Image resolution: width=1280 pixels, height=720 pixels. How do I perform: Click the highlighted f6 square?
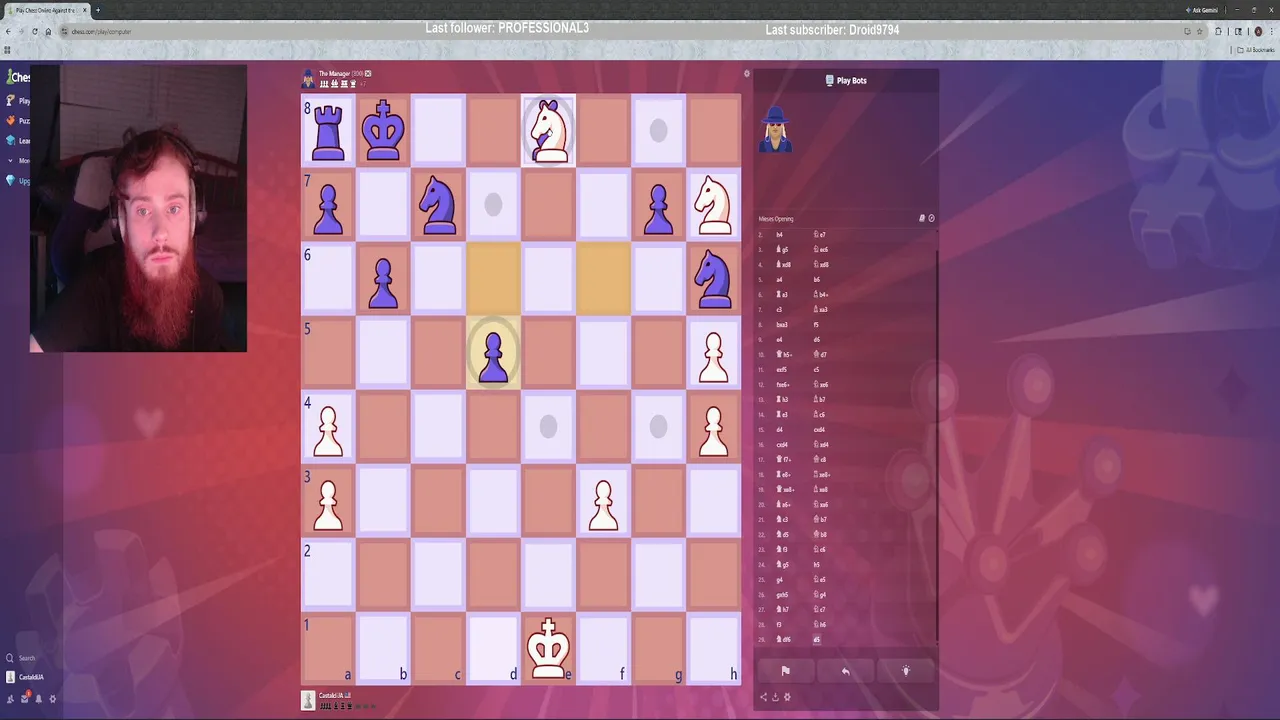[603, 279]
